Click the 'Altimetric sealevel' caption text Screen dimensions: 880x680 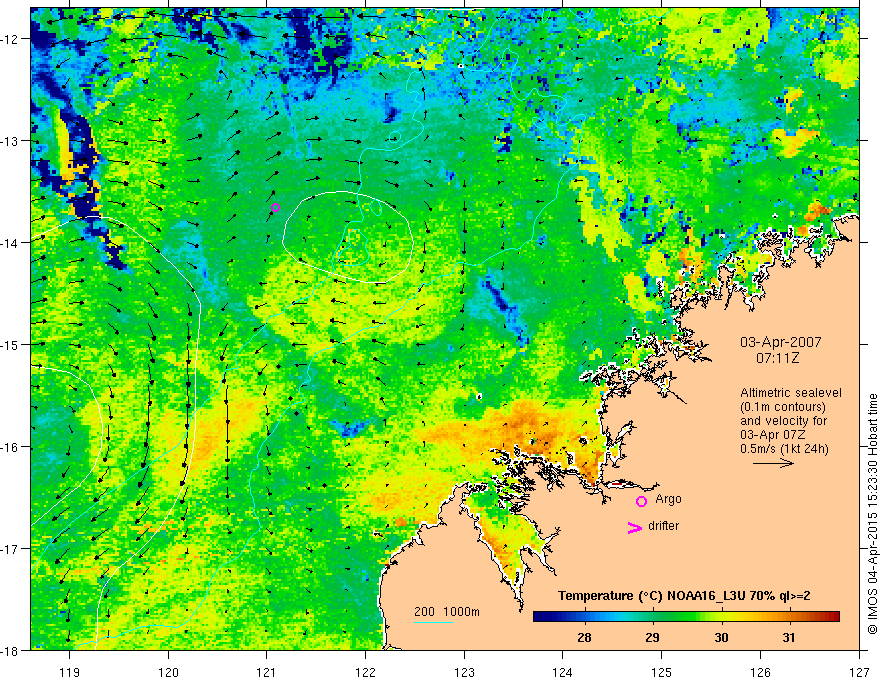[x=791, y=393]
